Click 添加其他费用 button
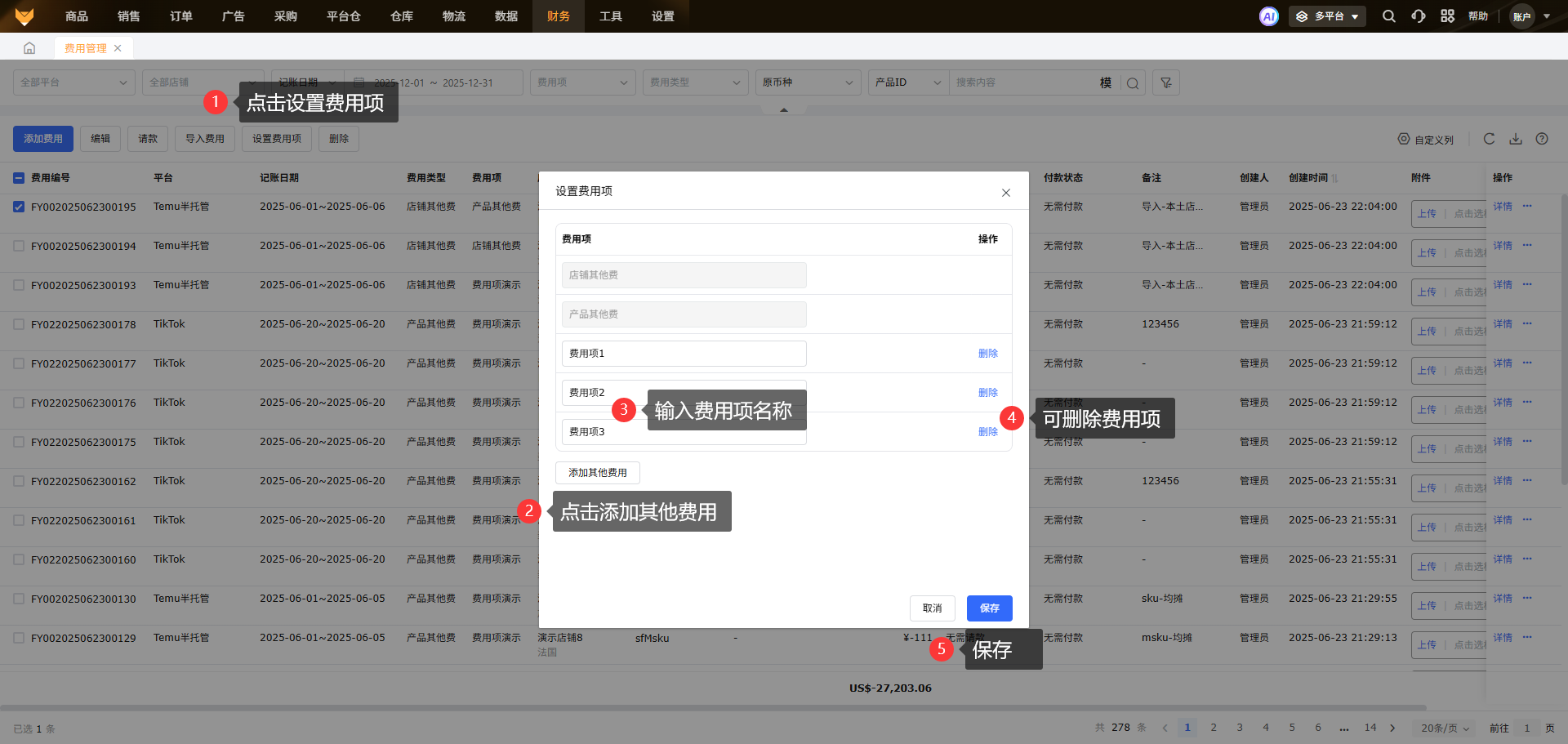Image resolution: width=1568 pixels, height=744 pixels. tap(597, 473)
